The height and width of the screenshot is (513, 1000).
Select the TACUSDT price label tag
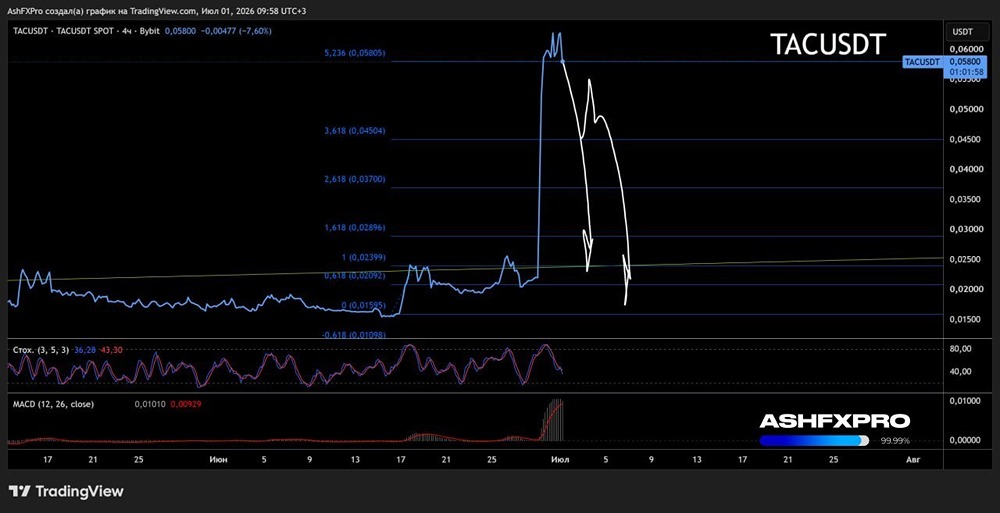(x=922, y=62)
